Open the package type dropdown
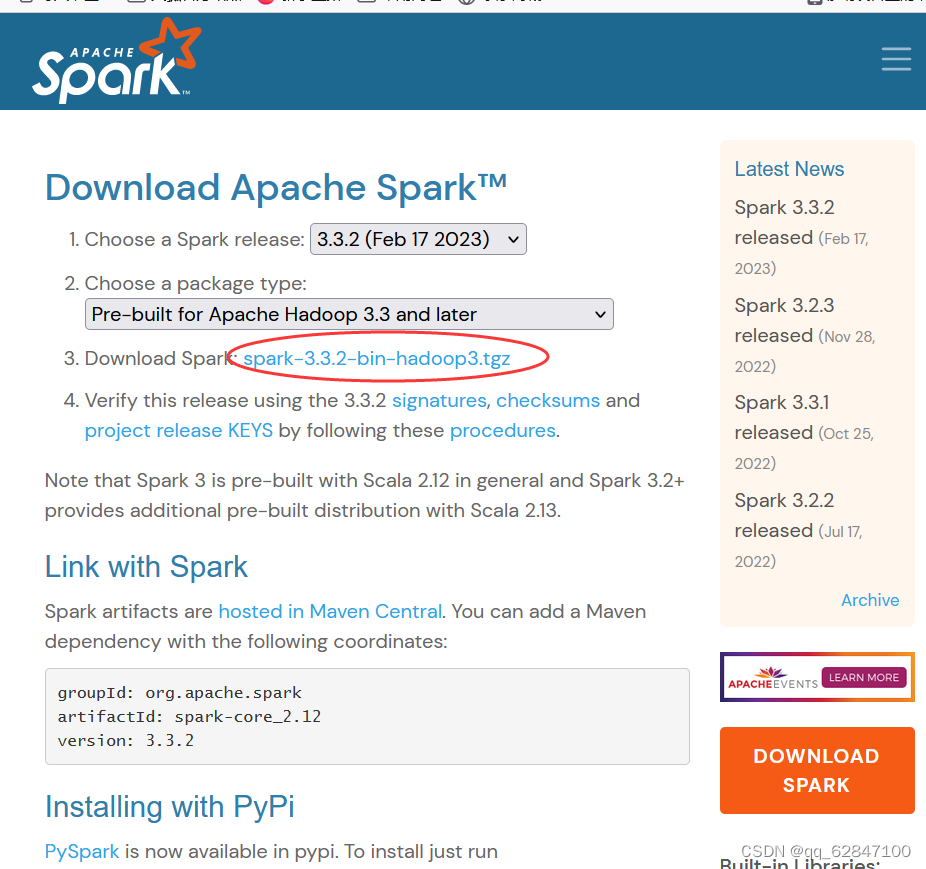The image size is (926, 869). tap(349, 314)
